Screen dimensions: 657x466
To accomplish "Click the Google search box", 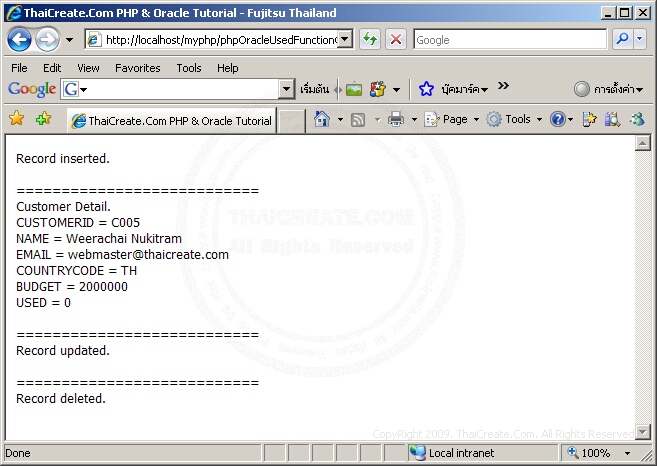I will click(x=510, y=40).
